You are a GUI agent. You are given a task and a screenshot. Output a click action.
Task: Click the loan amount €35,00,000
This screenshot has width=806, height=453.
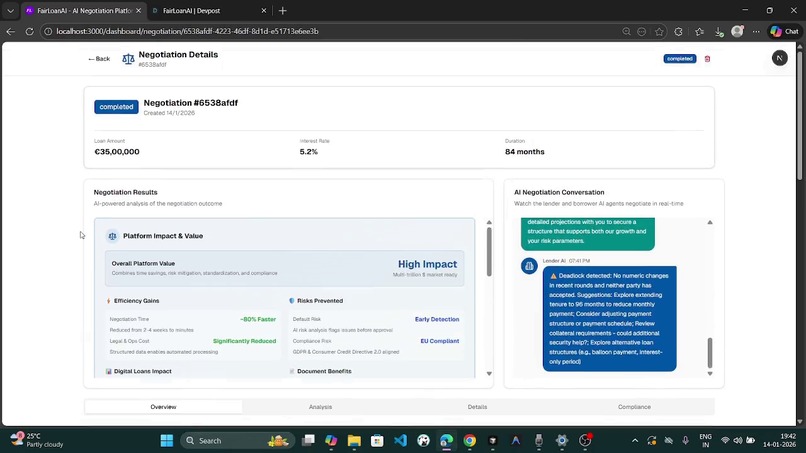pos(117,152)
